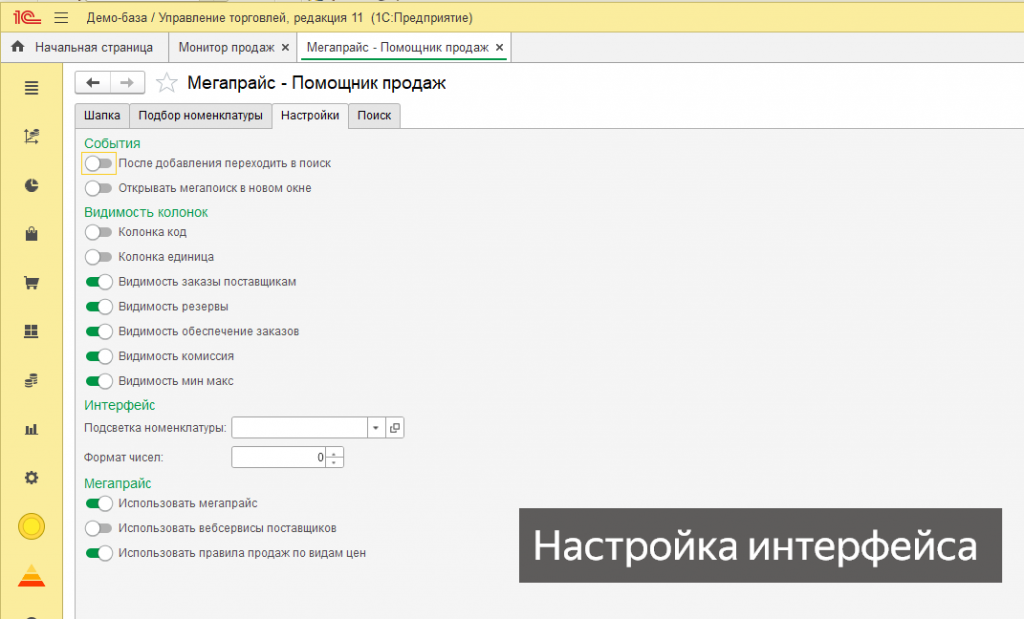Select the Настройки tab

point(310,116)
